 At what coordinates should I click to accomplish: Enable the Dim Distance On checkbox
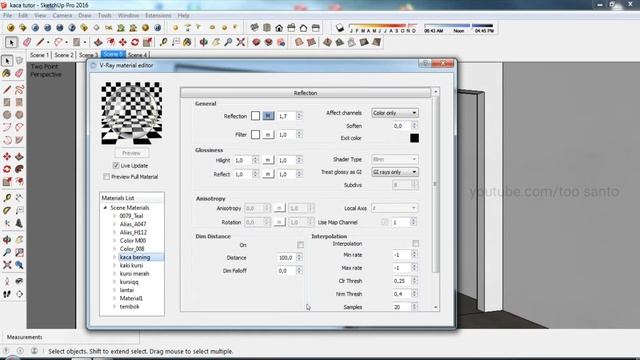300,245
